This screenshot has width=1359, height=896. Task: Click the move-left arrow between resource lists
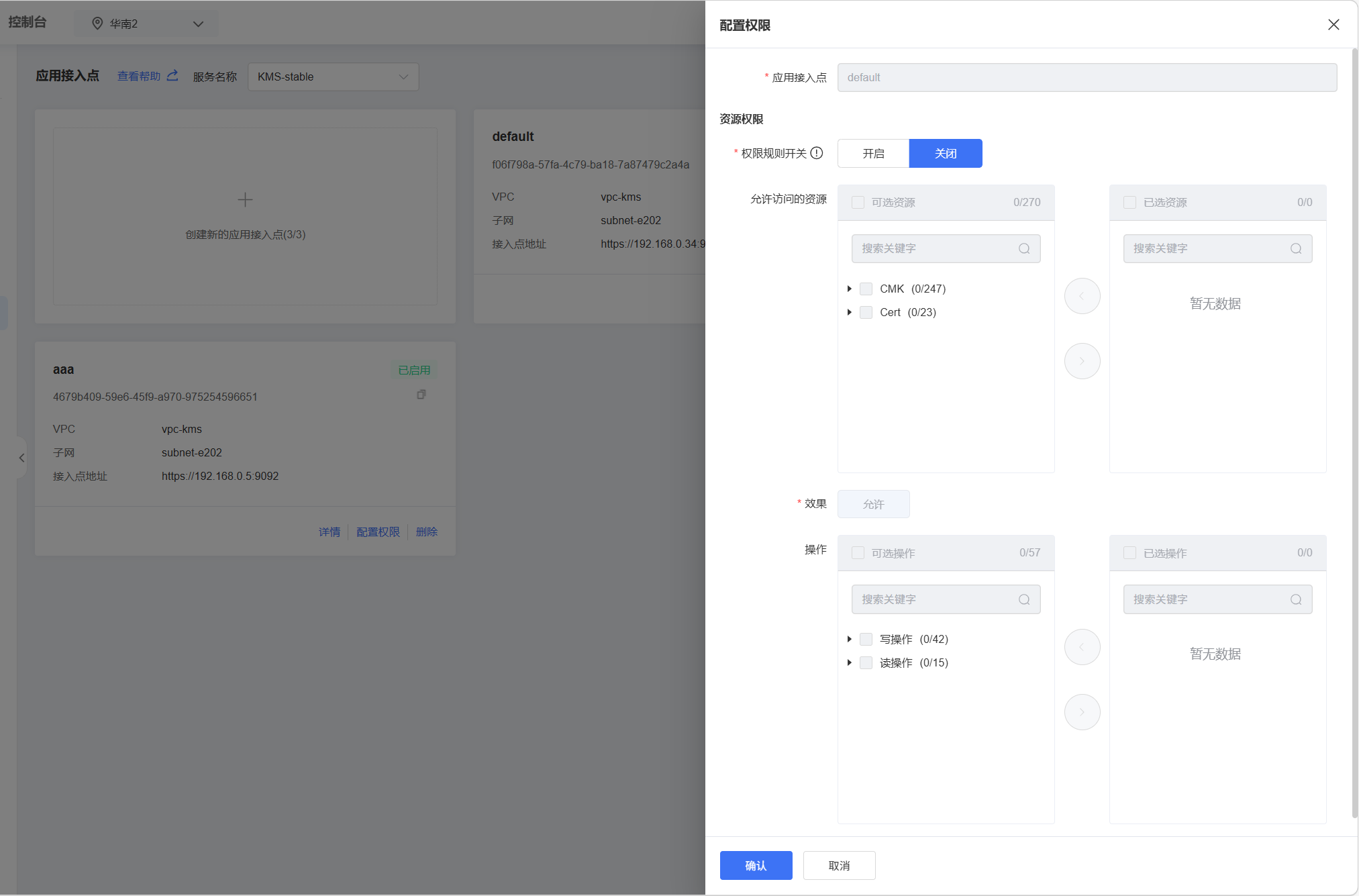coord(1082,296)
